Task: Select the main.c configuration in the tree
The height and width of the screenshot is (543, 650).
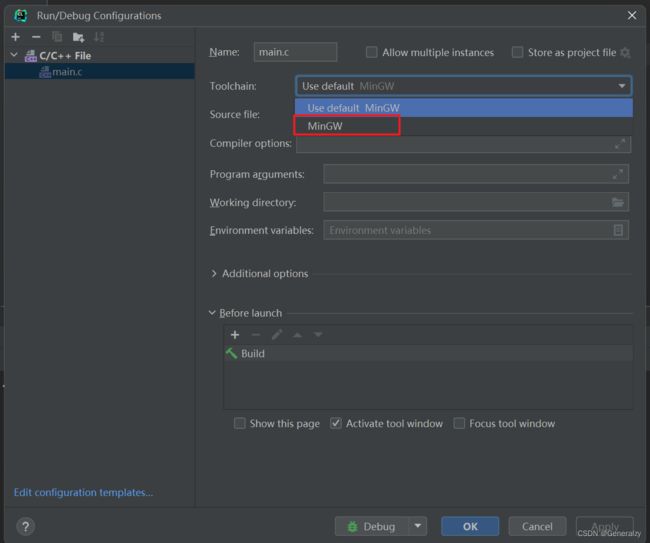Action: click(x=99, y=72)
